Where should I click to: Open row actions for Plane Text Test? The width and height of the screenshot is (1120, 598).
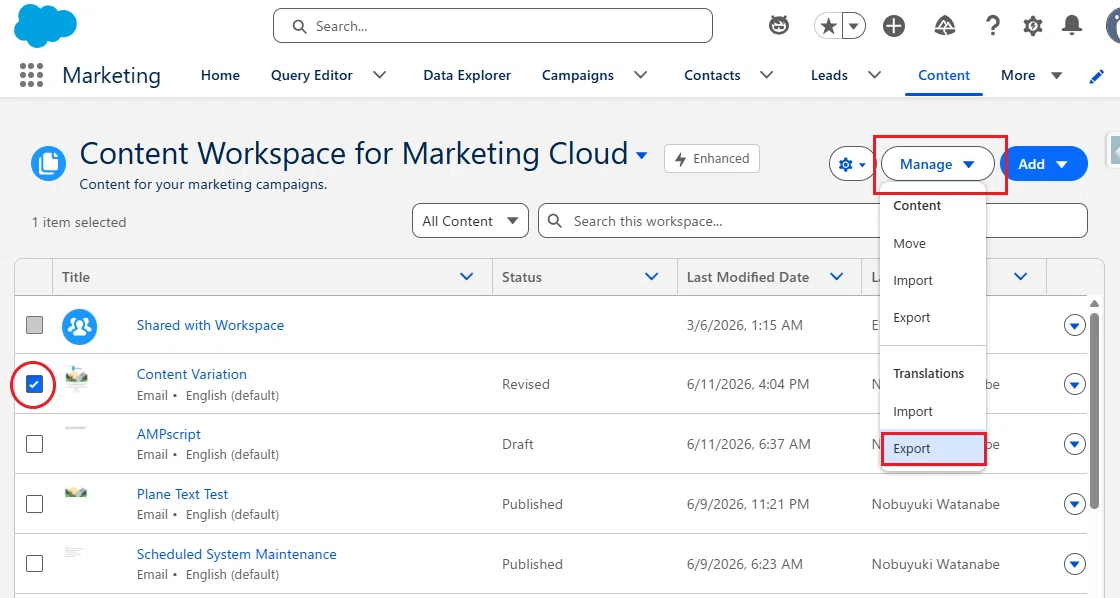pos(1074,504)
